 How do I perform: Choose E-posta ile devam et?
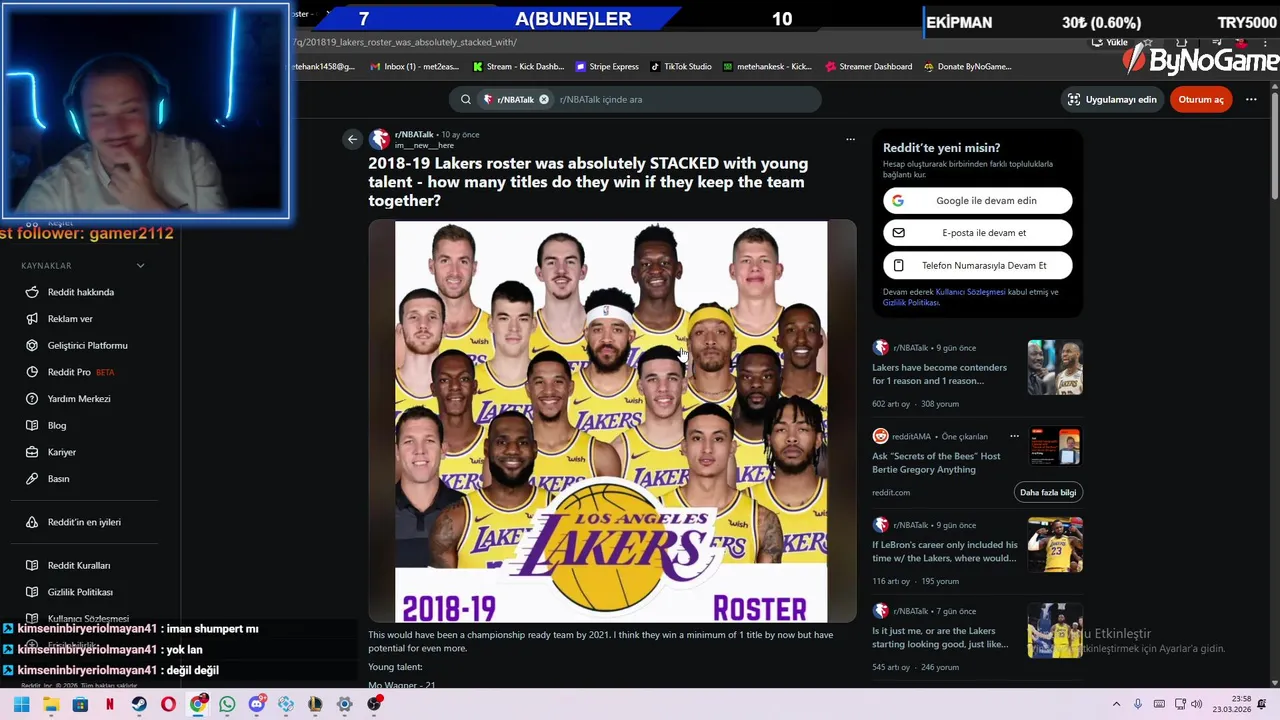[x=977, y=232]
